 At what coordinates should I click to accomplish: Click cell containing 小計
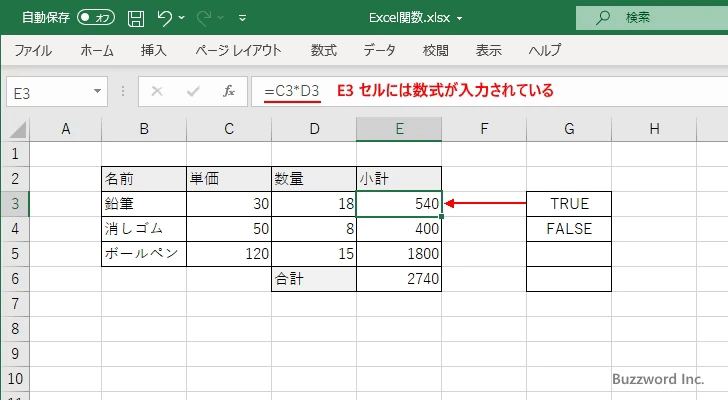tap(399, 179)
